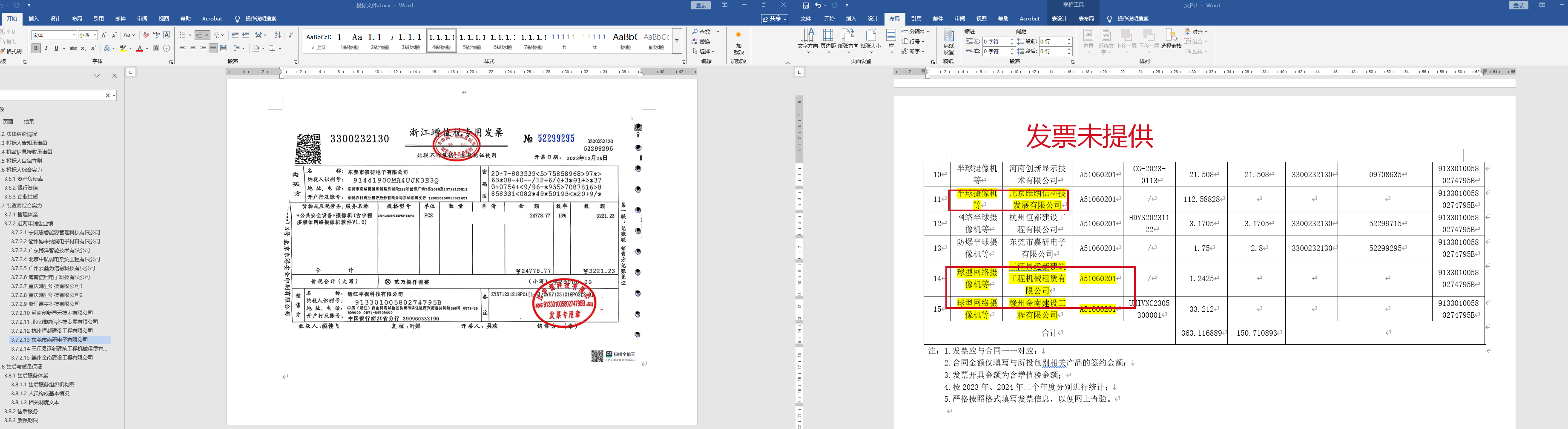Screen dimensions: 1568x429
Task: Click the 替换 replace button
Action: click(x=701, y=41)
